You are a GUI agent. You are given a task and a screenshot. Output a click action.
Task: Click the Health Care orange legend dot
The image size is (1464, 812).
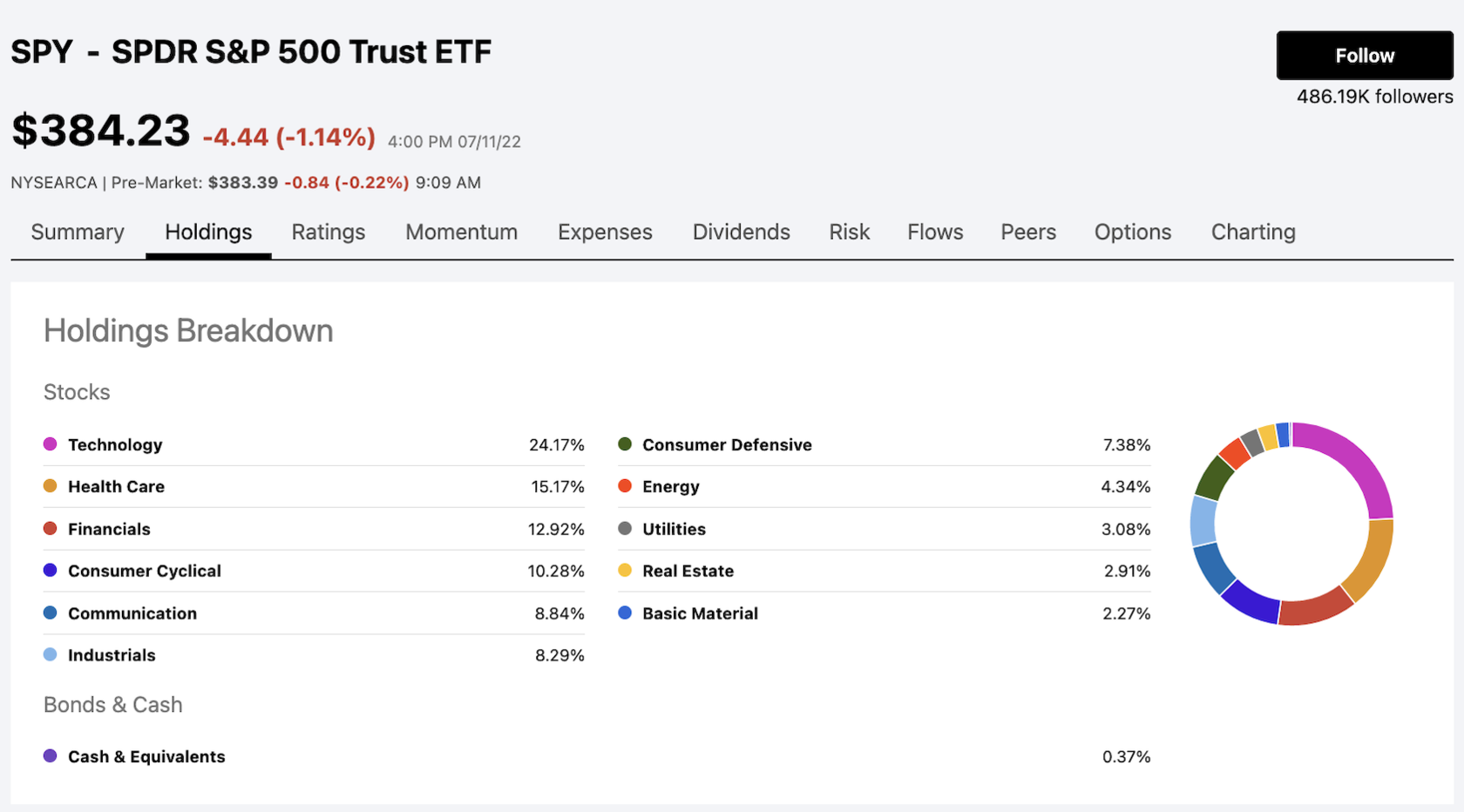click(51, 486)
